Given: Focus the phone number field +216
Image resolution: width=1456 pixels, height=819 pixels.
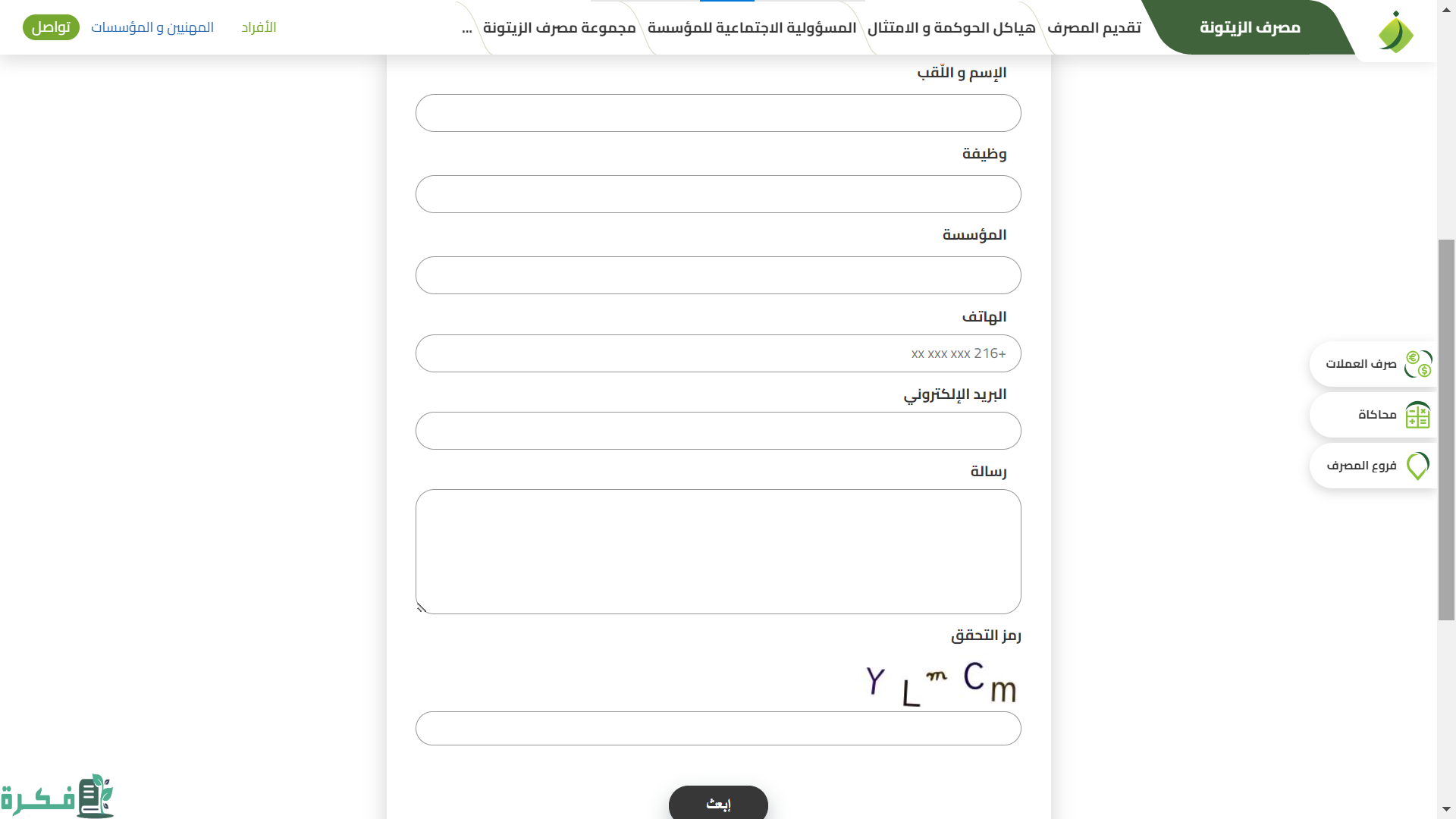Looking at the screenshot, I should point(718,353).
